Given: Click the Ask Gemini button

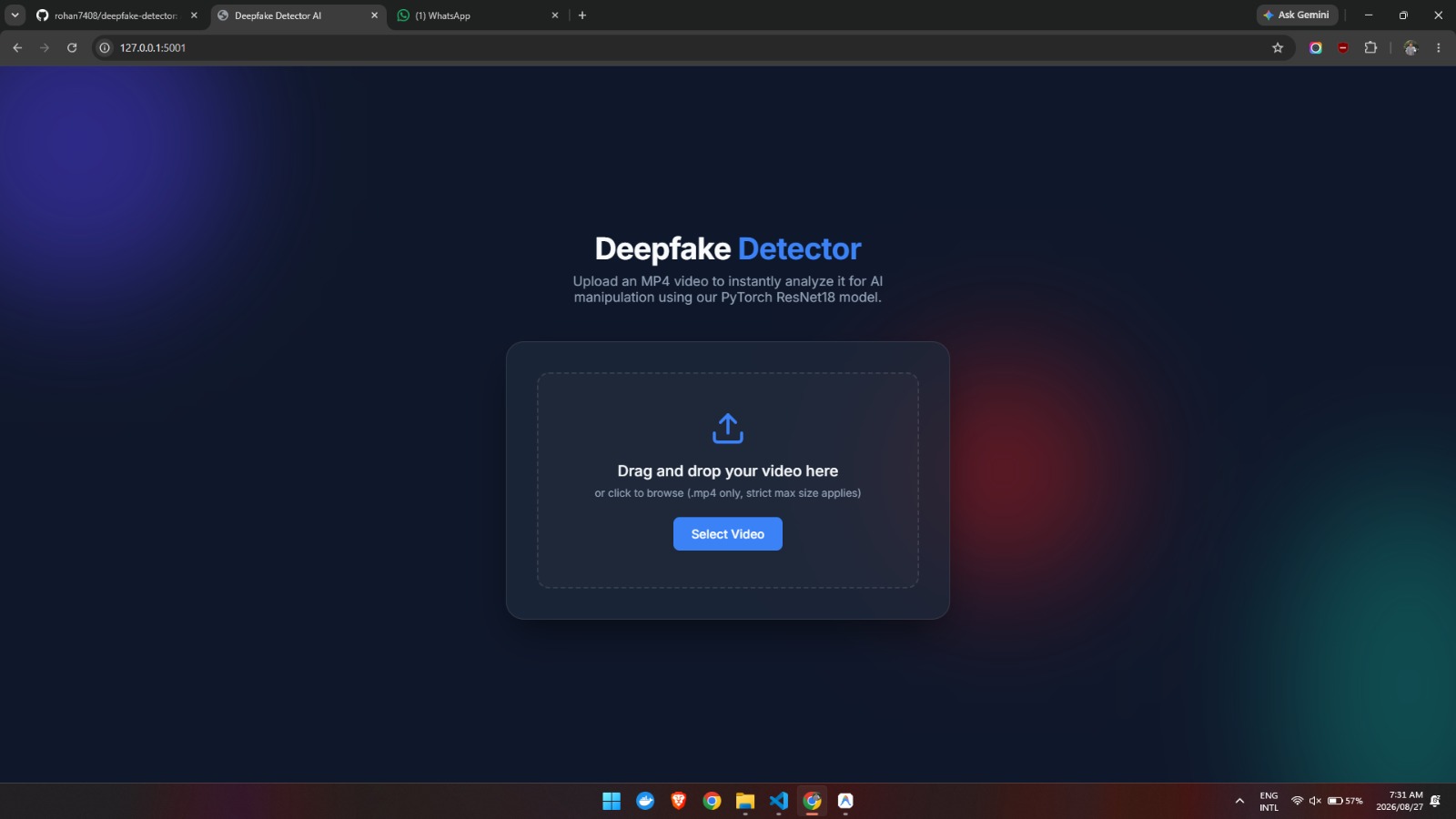Looking at the screenshot, I should pyautogui.click(x=1297, y=15).
